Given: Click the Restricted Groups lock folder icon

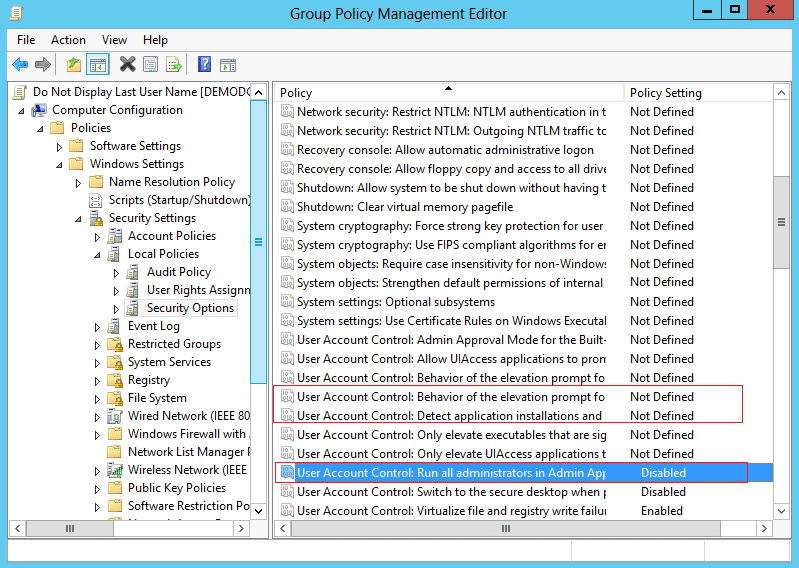Looking at the screenshot, I should pos(115,344).
